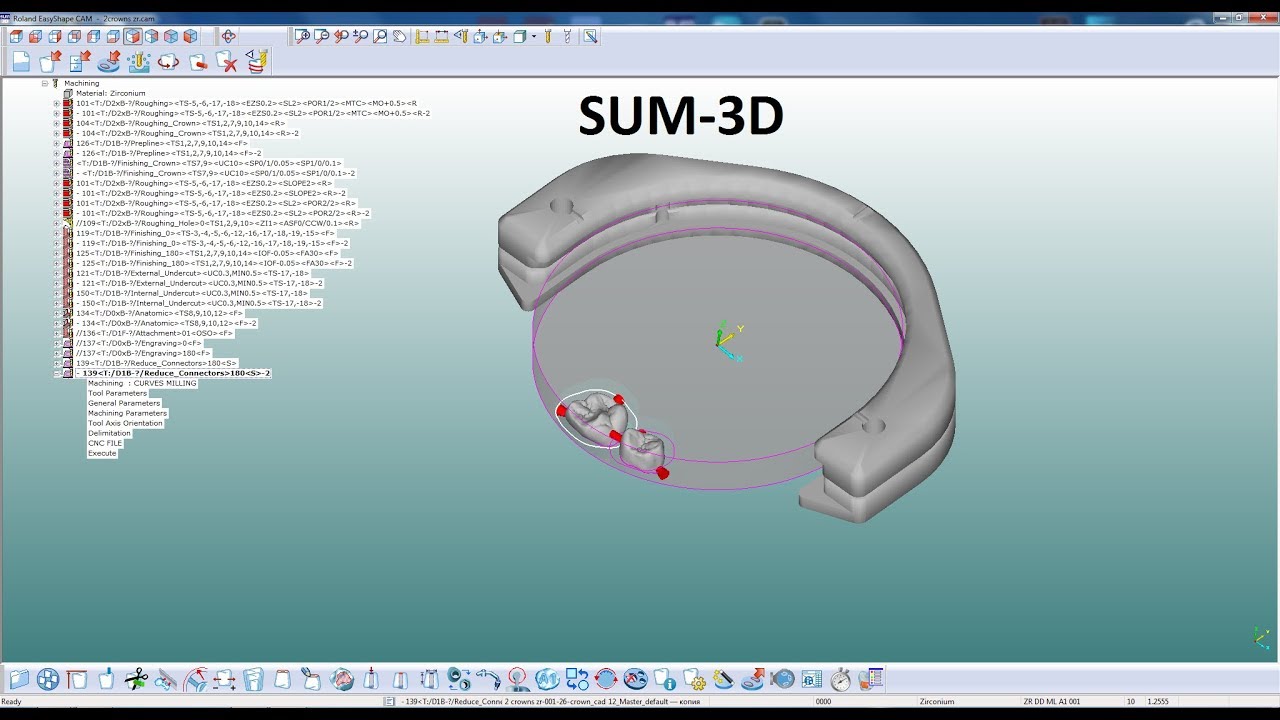Open General Parameters

[124, 403]
